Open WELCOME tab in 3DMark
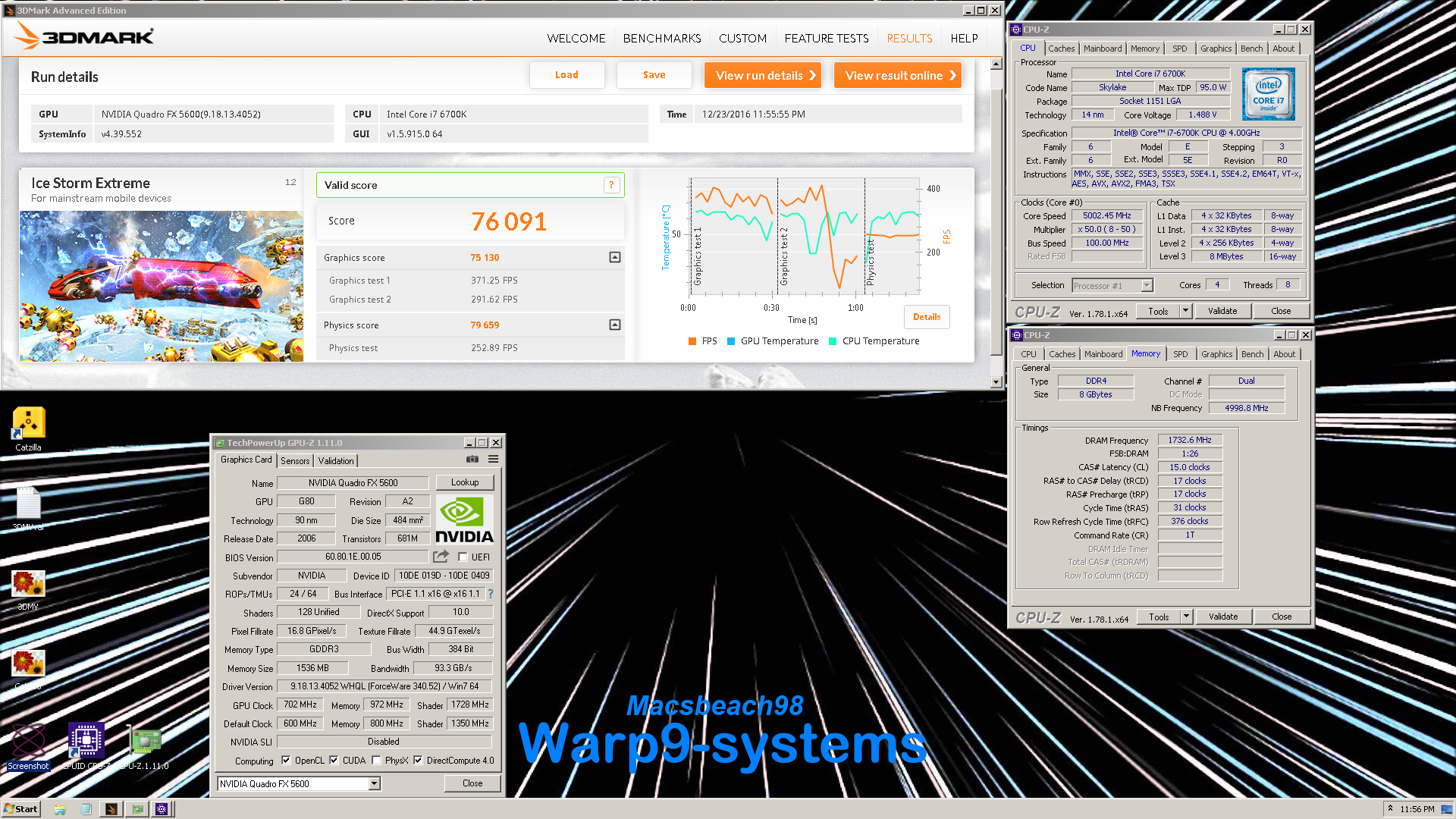1456x819 pixels. point(576,38)
